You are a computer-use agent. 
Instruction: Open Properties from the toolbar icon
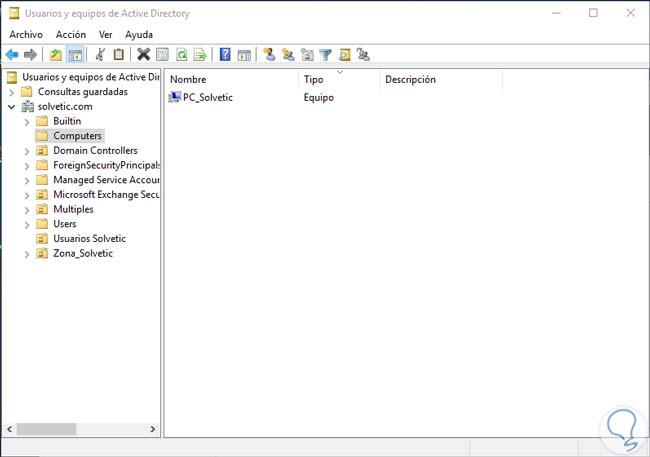click(162, 54)
